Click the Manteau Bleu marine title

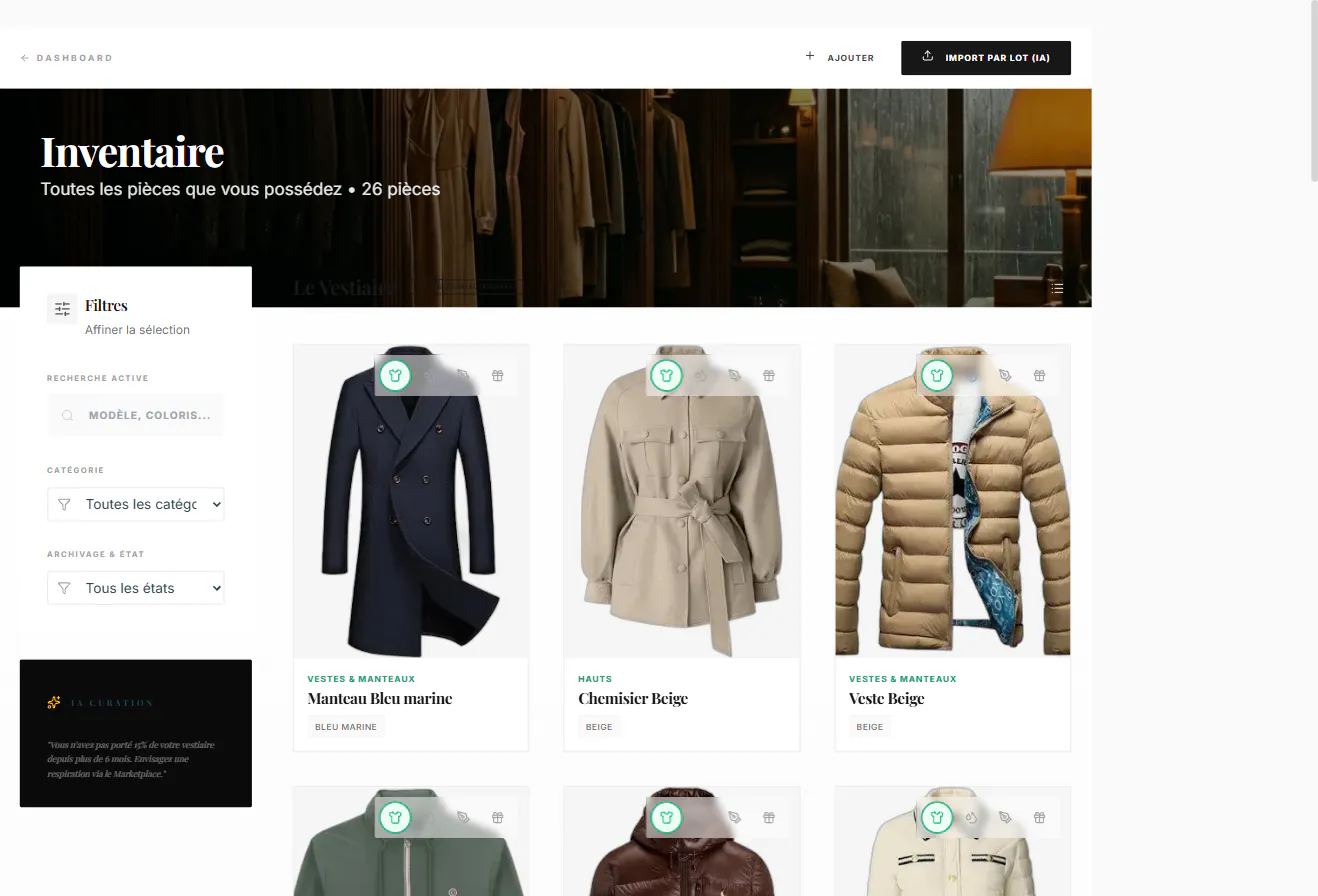tap(380, 699)
